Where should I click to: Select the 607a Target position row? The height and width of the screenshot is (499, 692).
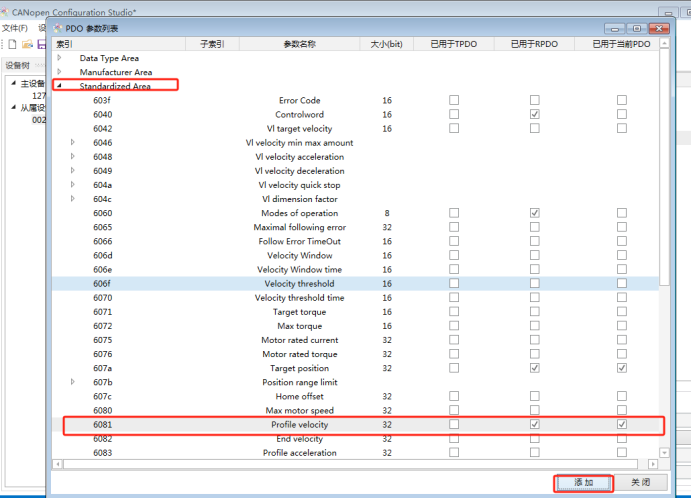[x=356, y=368]
